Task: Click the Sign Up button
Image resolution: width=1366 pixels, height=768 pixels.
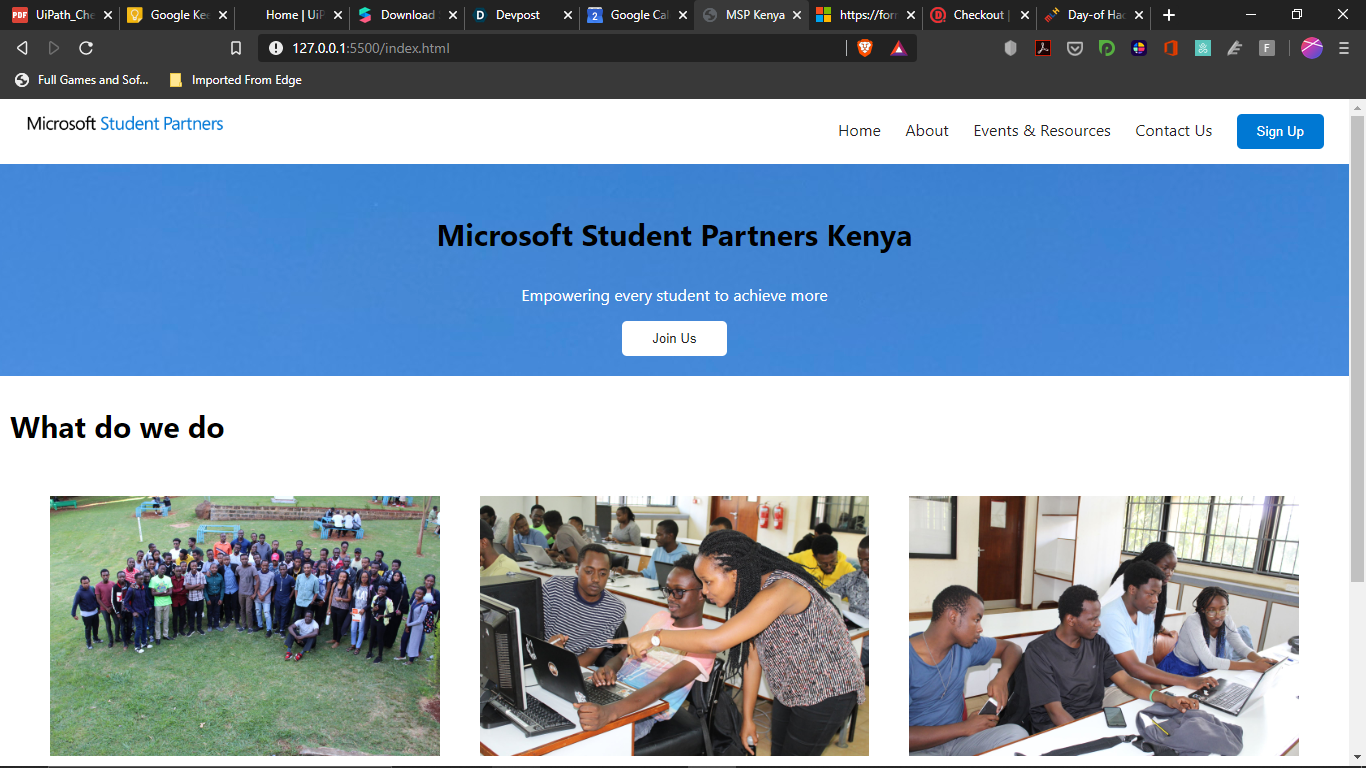Action: coord(1280,131)
